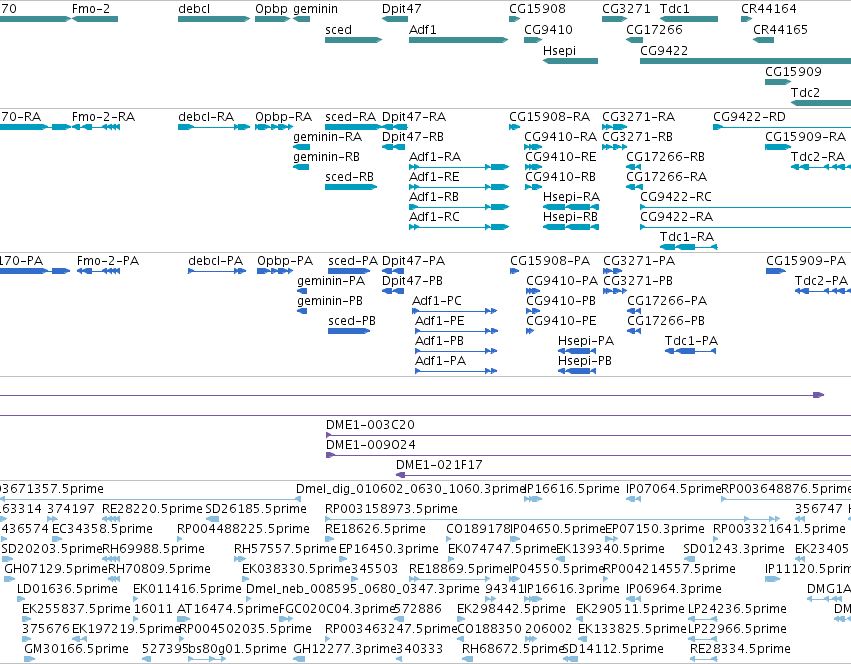Image resolution: width=851 pixels, height=664 pixels.
Task: Select protein CG9410-PE label
Action: 561,321
